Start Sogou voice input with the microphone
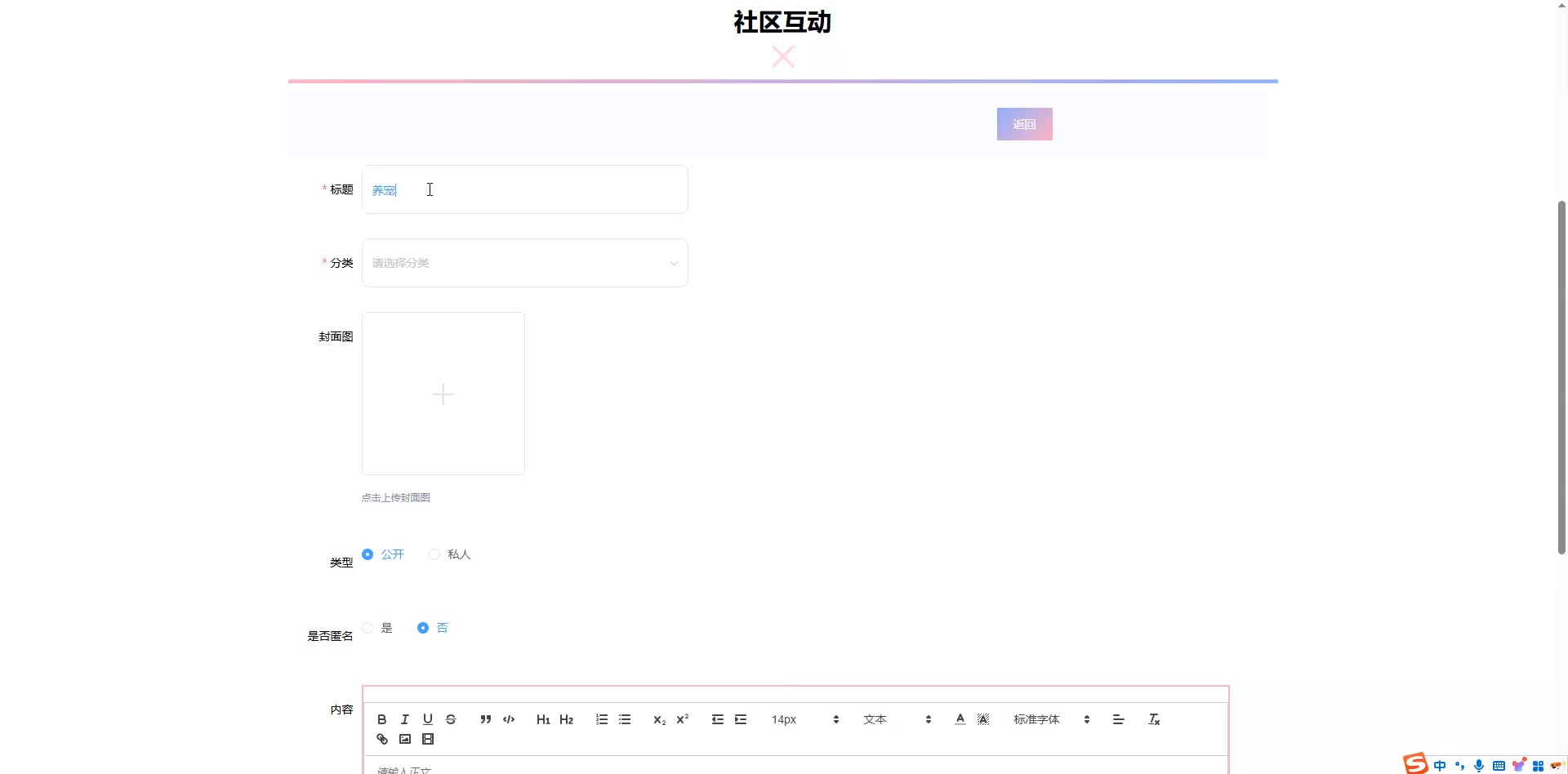The width and height of the screenshot is (1568, 774). point(1479,766)
